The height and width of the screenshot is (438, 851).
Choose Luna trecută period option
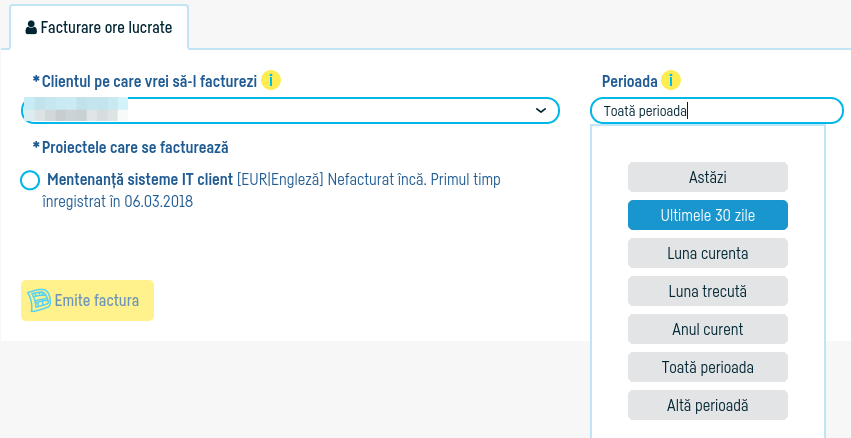click(x=708, y=291)
